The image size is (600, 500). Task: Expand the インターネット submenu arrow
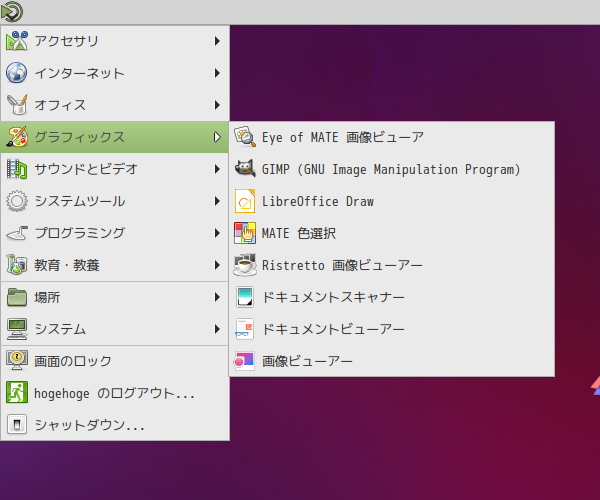(x=217, y=73)
